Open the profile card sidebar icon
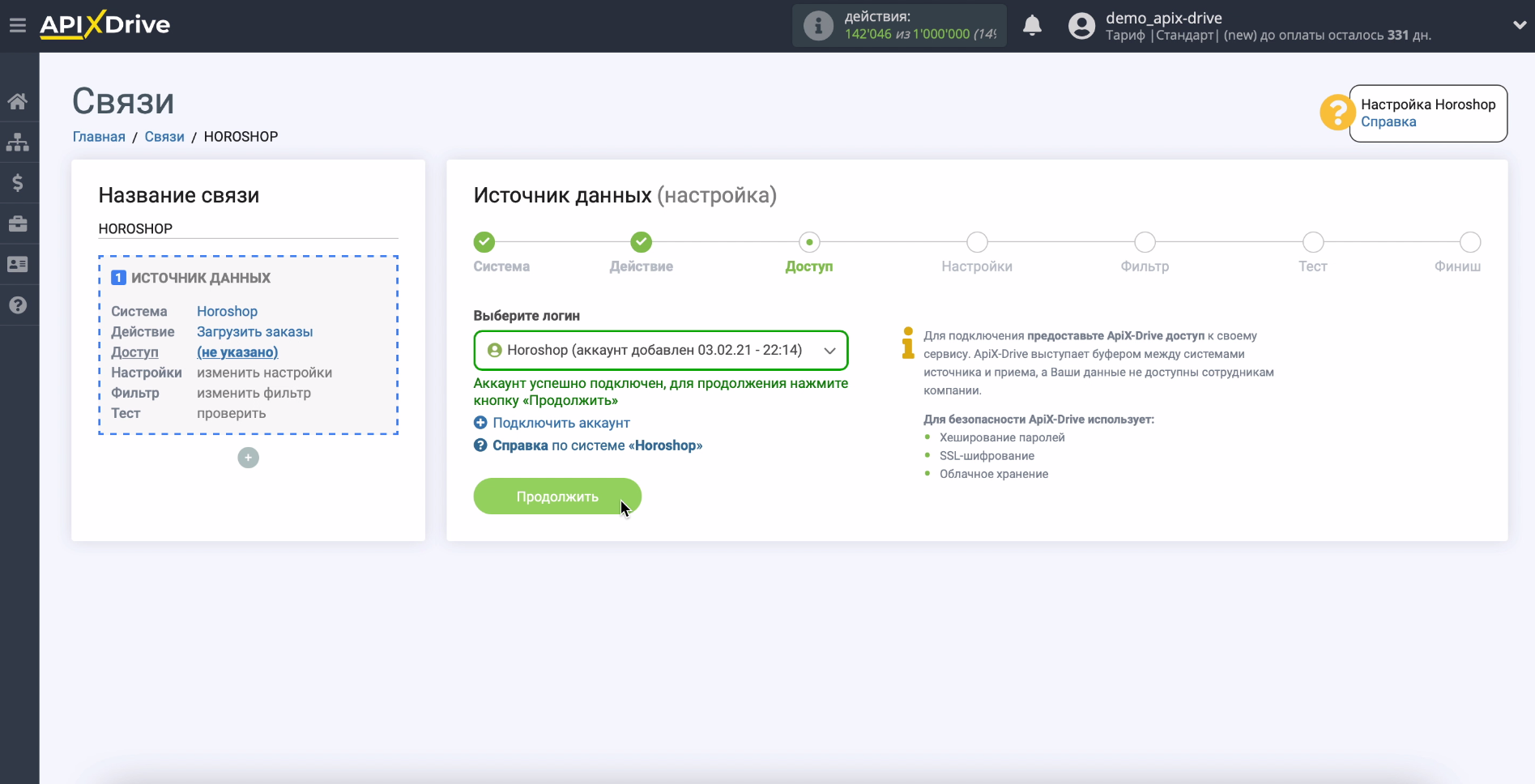The width and height of the screenshot is (1535, 784). [x=18, y=264]
